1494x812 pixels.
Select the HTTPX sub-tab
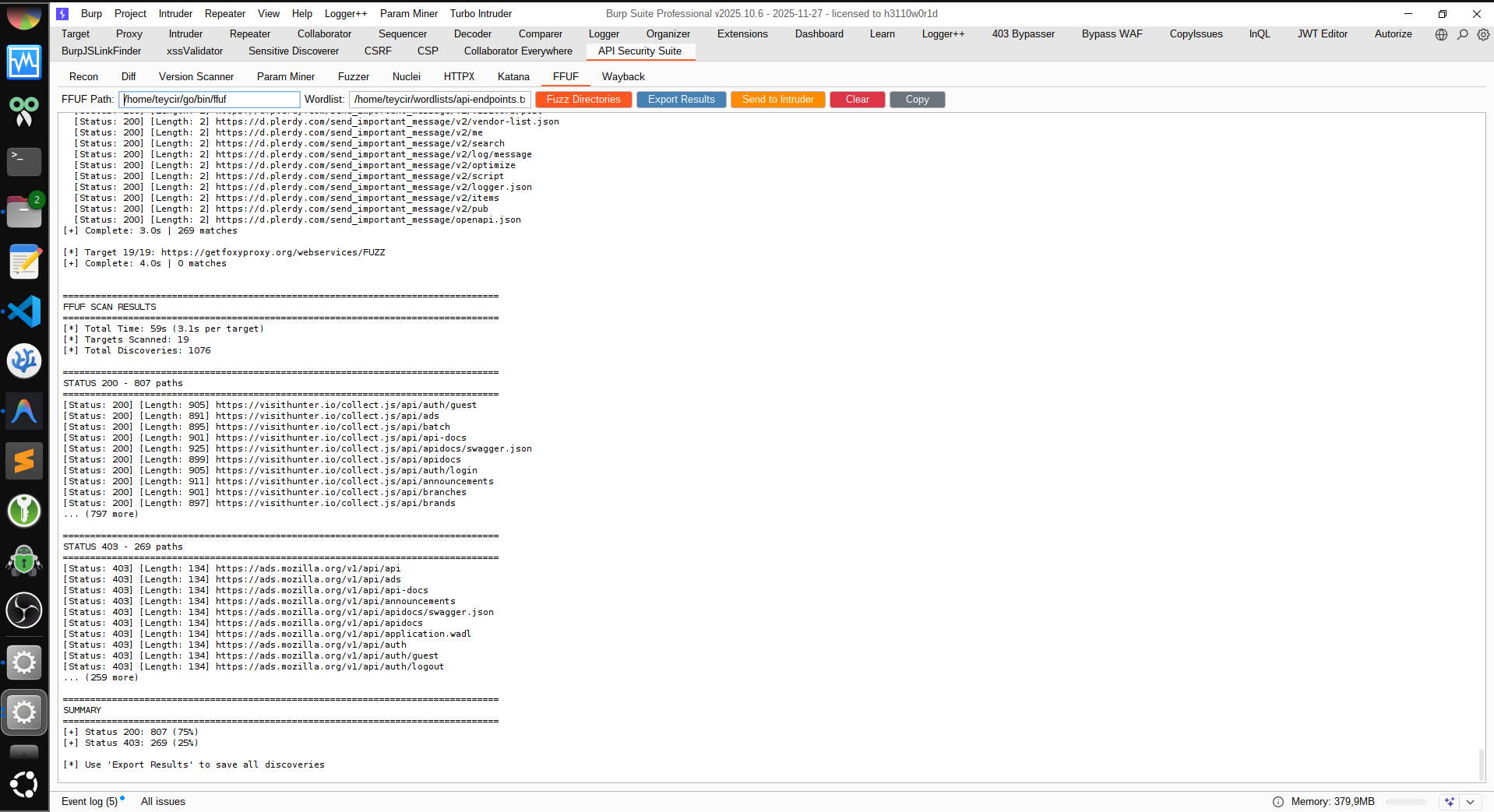click(x=459, y=76)
